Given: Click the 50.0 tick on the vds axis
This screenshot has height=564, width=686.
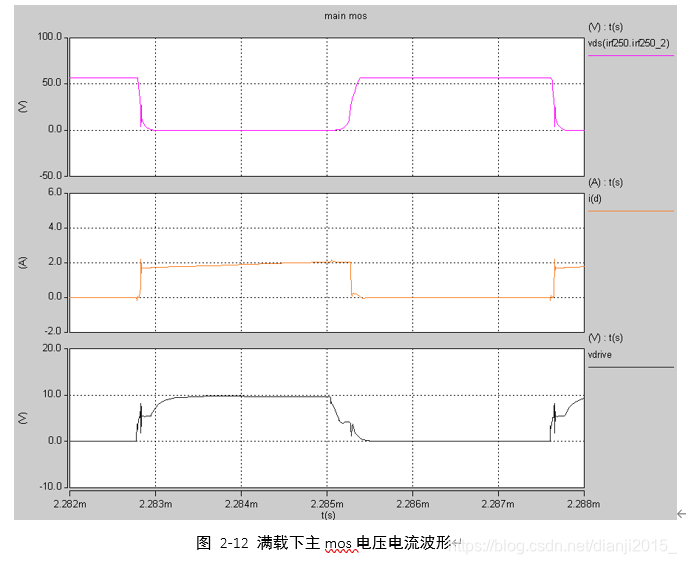Looking at the screenshot, I should pyautogui.click(x=52, y=83).
